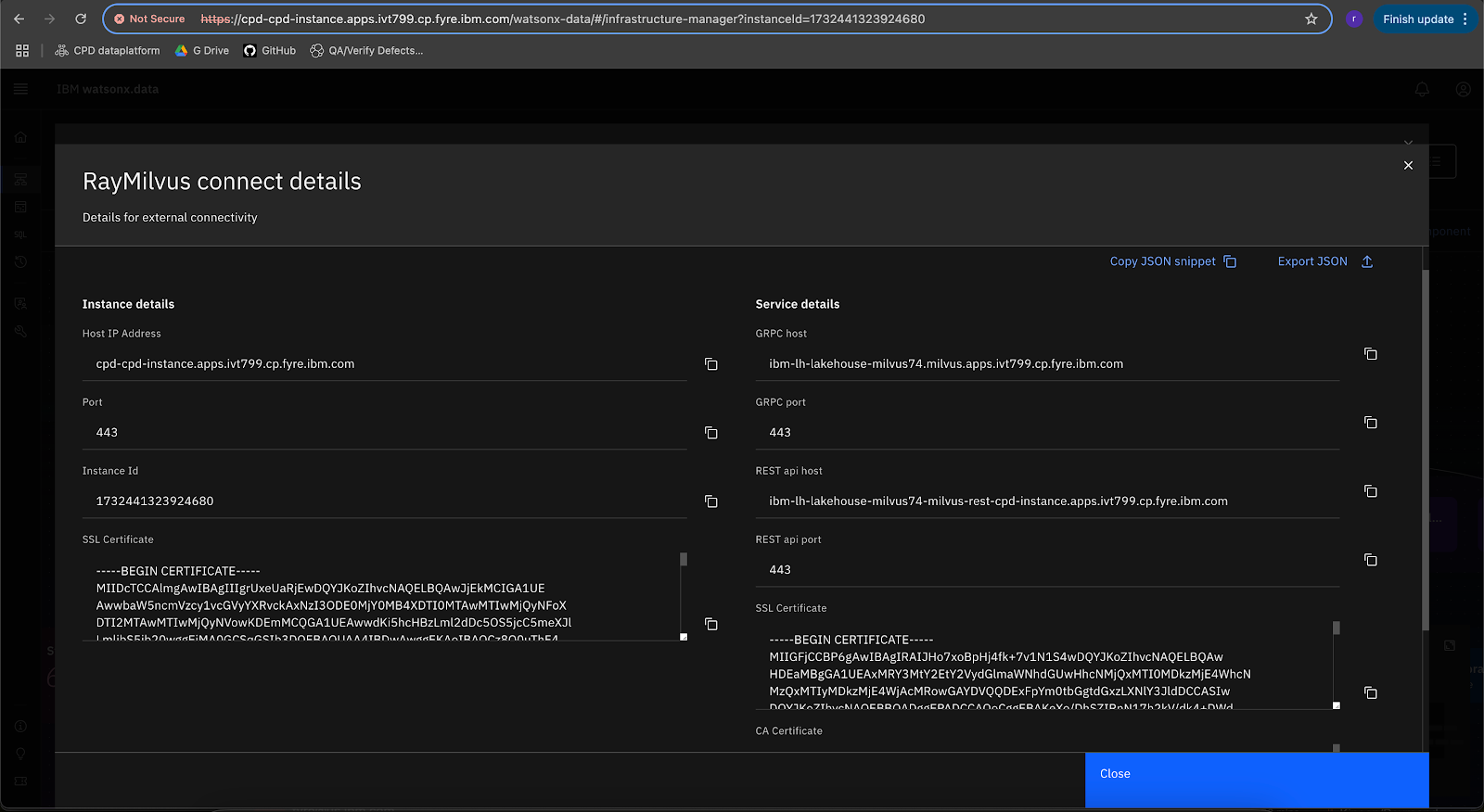
Task: Click the Not Secure site indicator
Action: click(149, 19)
